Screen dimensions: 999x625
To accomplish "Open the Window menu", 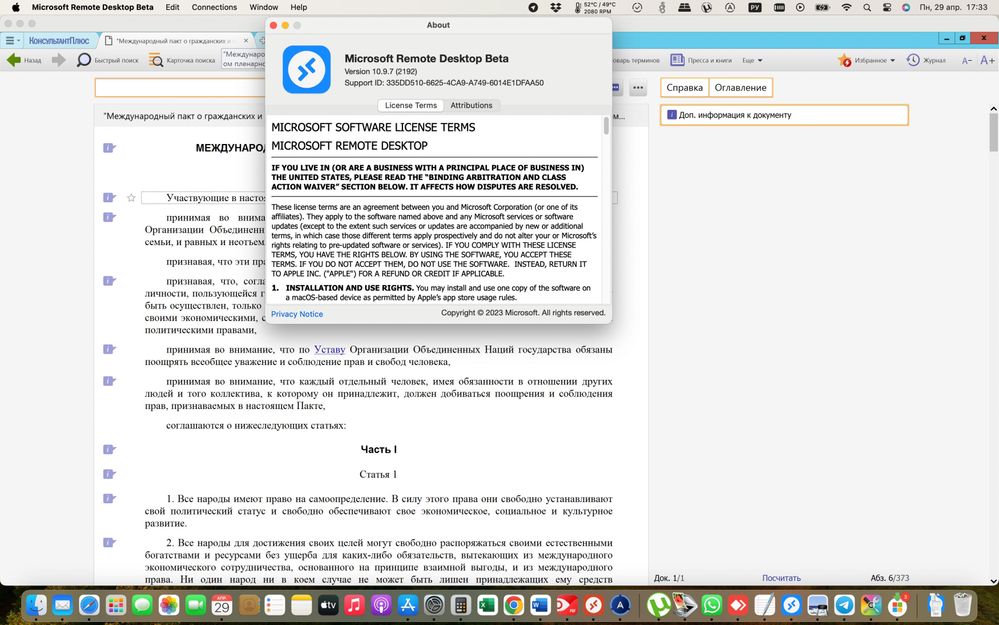I will [264, 8].
